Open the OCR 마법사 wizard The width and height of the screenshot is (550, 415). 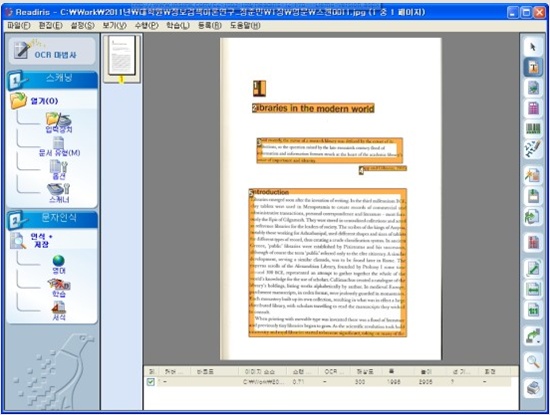pyautogui.click(x=52, y=51)
